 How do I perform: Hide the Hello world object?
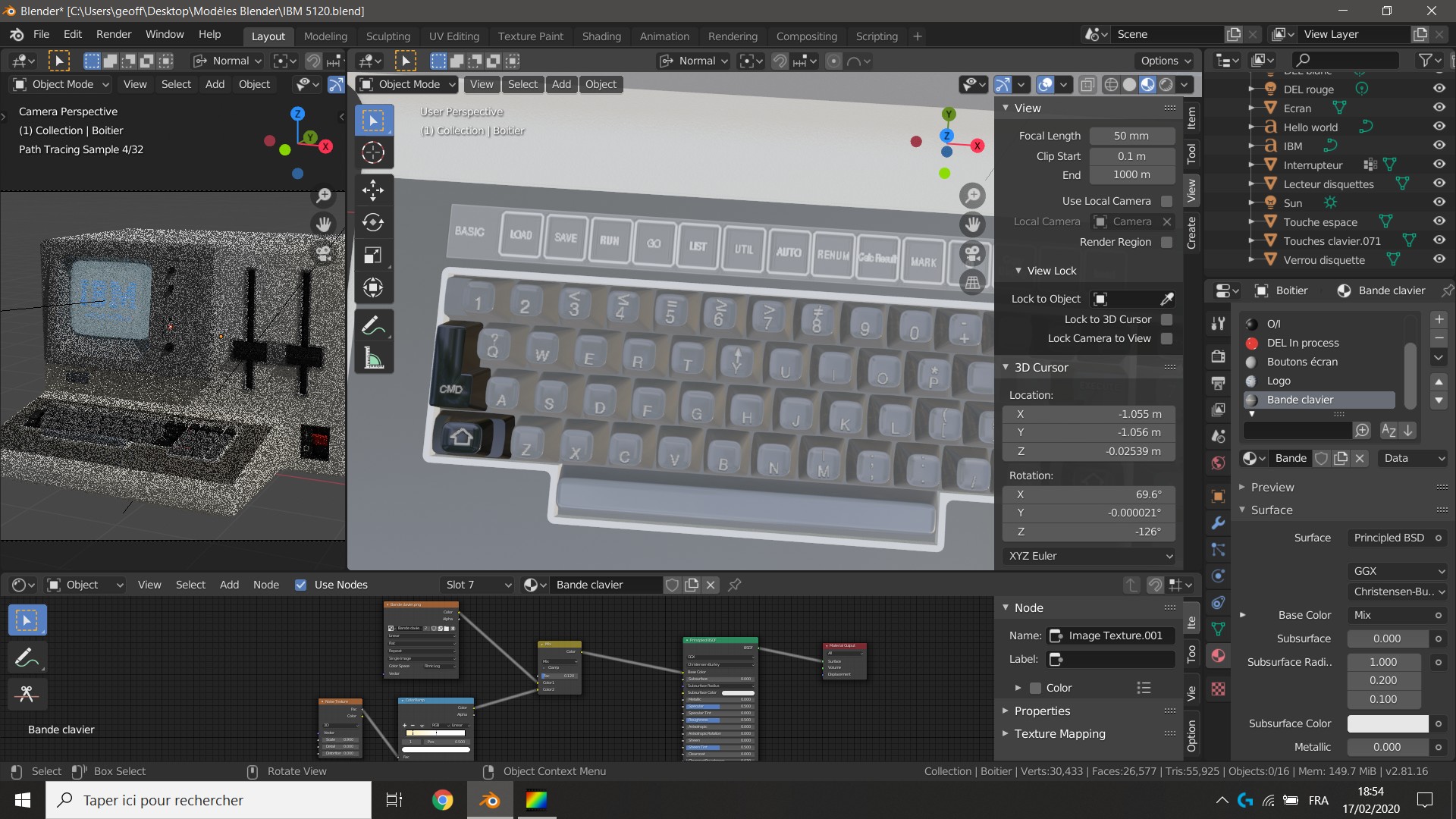click(x=1439, y=127)
